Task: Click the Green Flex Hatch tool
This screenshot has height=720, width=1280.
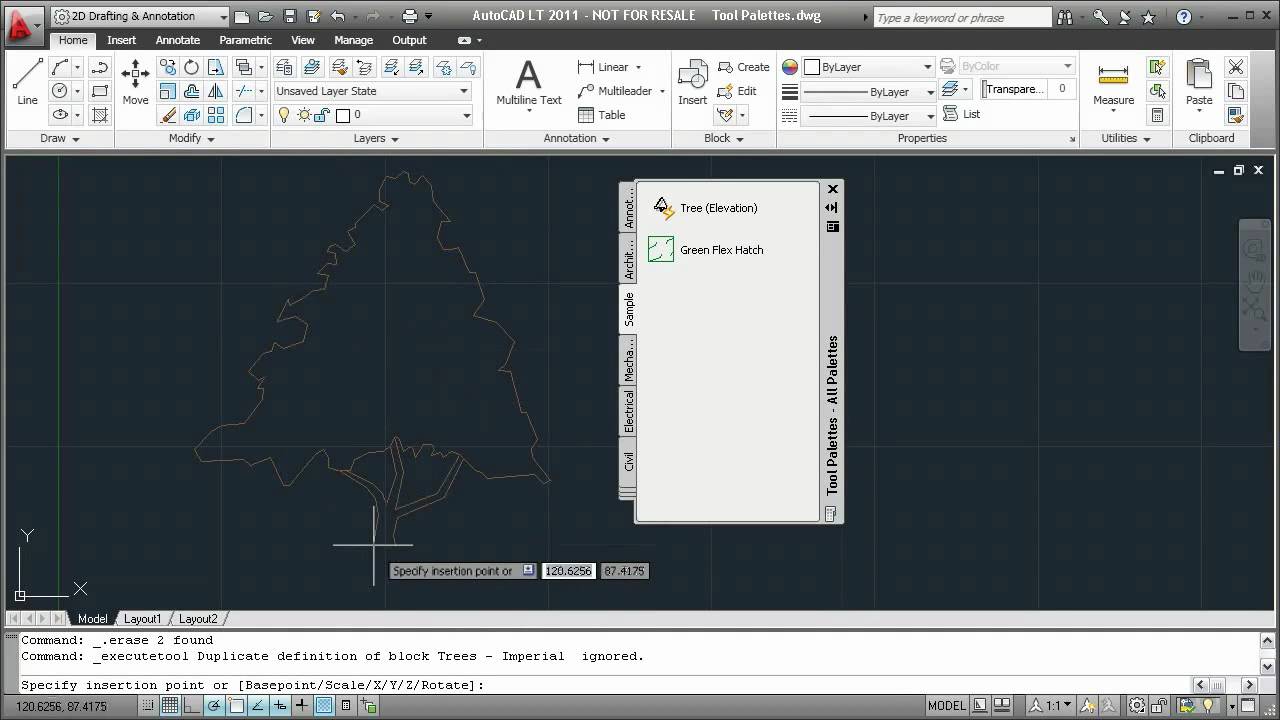Action: 706,250
